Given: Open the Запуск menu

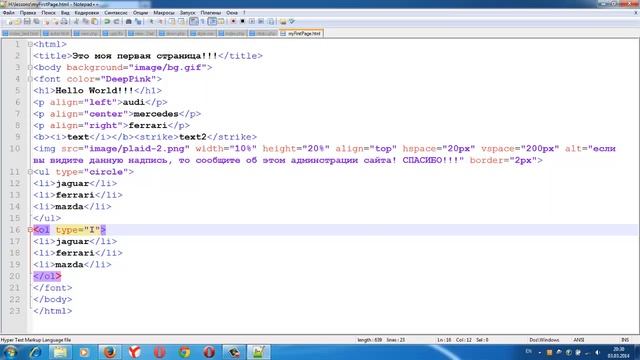Looking at the screenshot, I should pos(187,13).
